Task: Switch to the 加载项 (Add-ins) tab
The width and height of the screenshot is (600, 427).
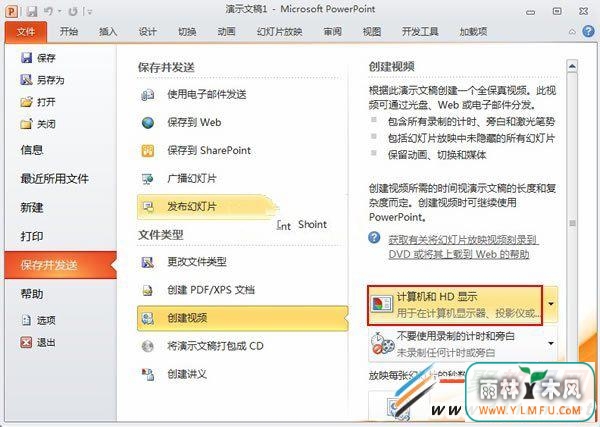Action: coord(473,31)
